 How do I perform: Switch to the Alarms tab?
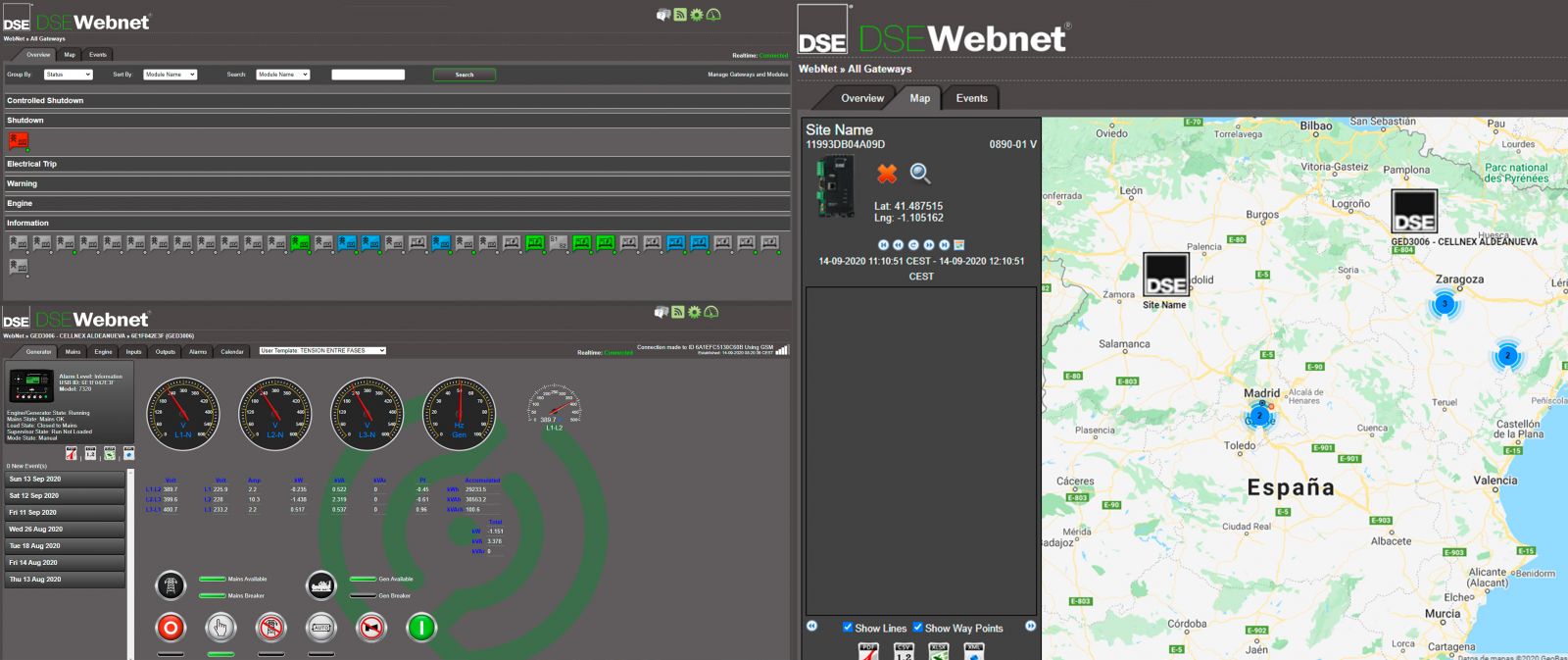point(198,351)
